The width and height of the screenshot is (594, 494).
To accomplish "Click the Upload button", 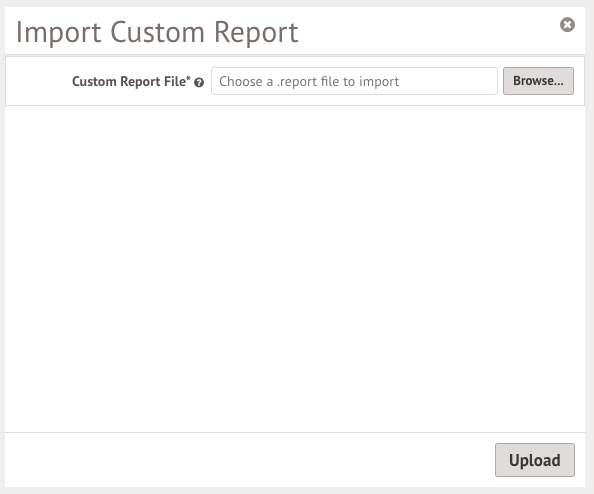I will (535, 460).
